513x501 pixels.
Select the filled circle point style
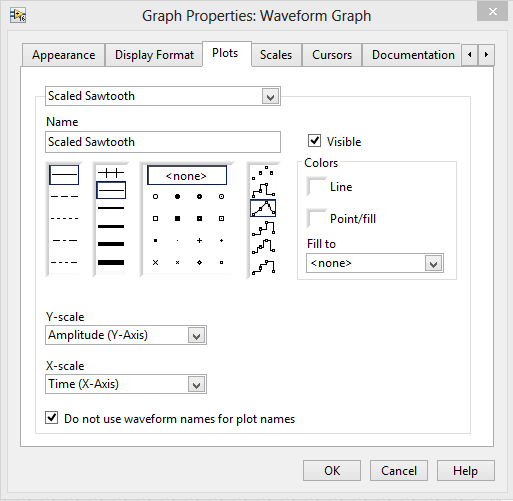point(177,196)
